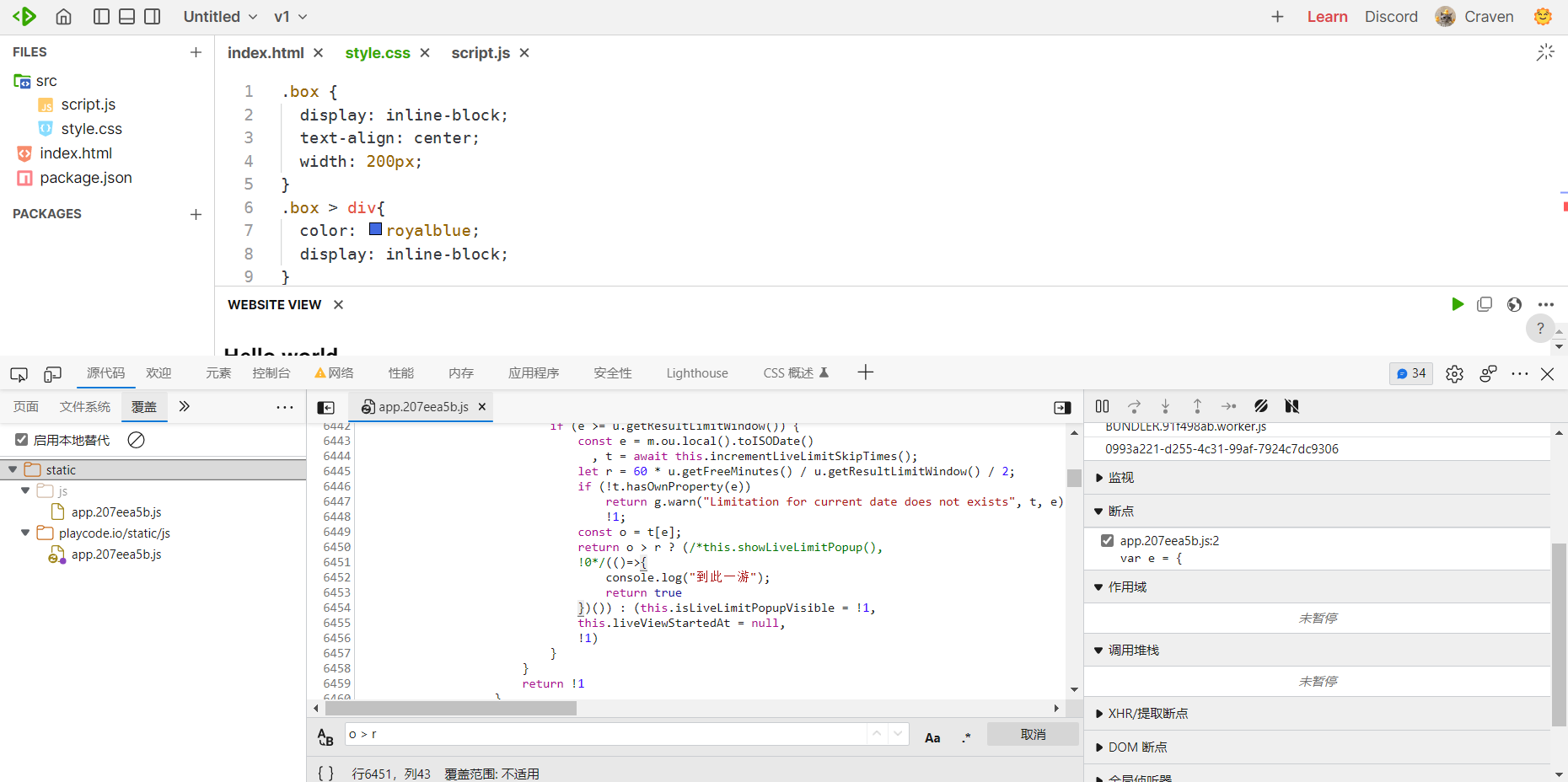1568x782 pixels.
Task: Open the v1 version dropdown
Action: [x=290, y=17]
